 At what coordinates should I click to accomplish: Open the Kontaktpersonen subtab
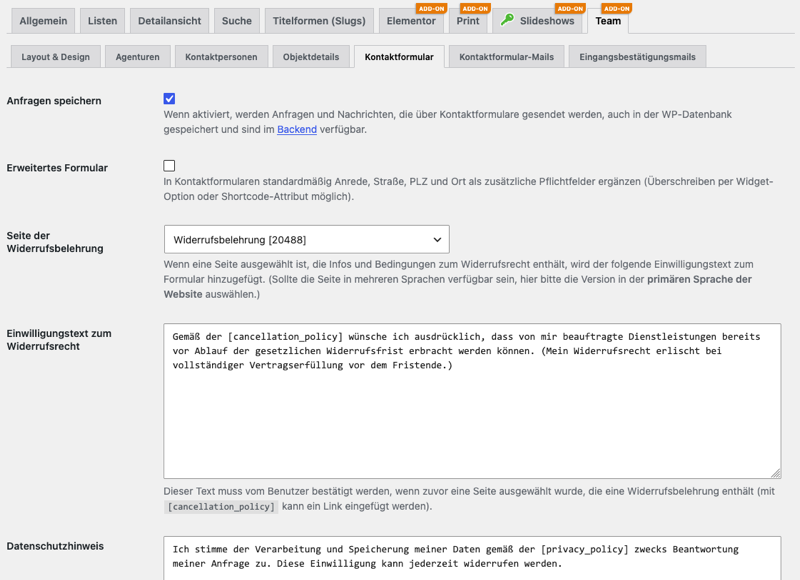(x=221, y=57)
